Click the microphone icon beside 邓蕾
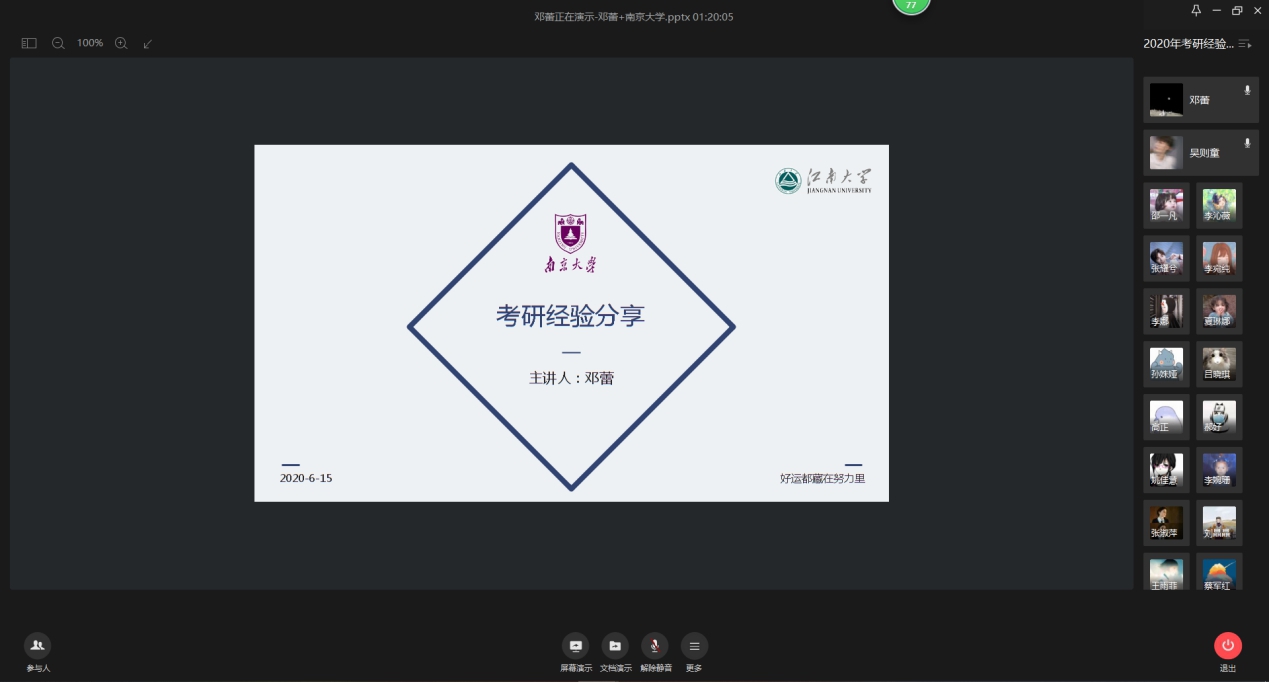The width and height of the screenshot is (1269, 683). tap(1247, 90)
